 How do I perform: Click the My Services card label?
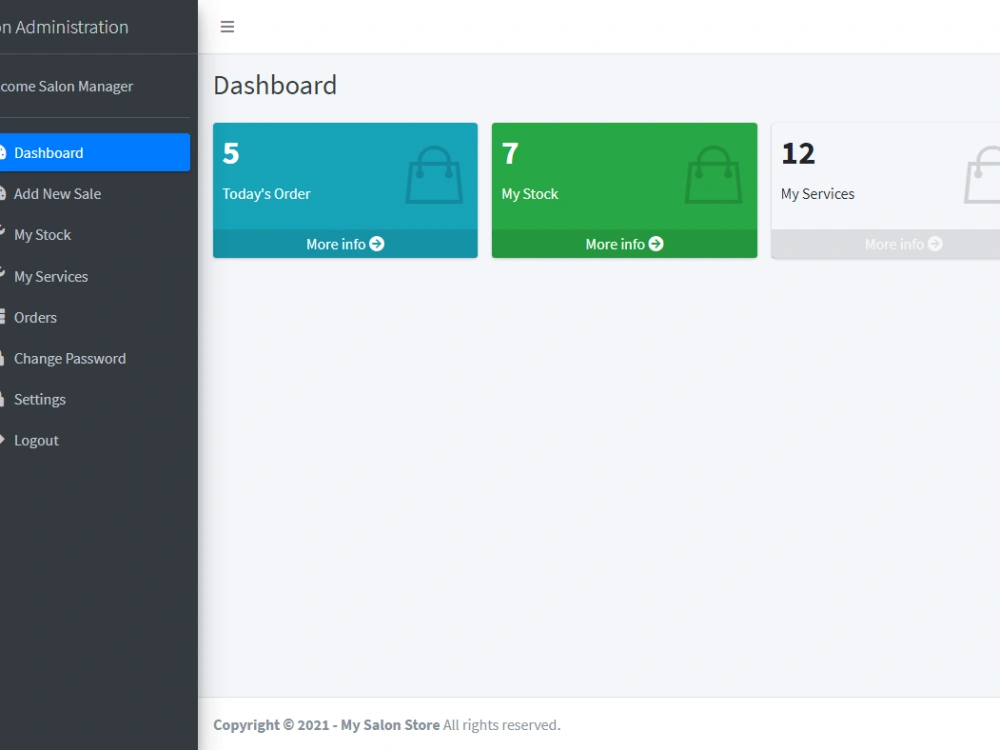(818, 194)
